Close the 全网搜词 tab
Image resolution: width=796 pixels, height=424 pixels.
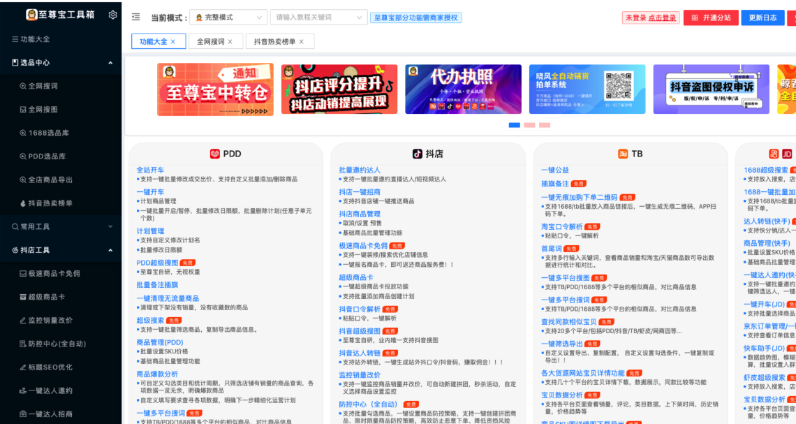click(x=230, y=42)
